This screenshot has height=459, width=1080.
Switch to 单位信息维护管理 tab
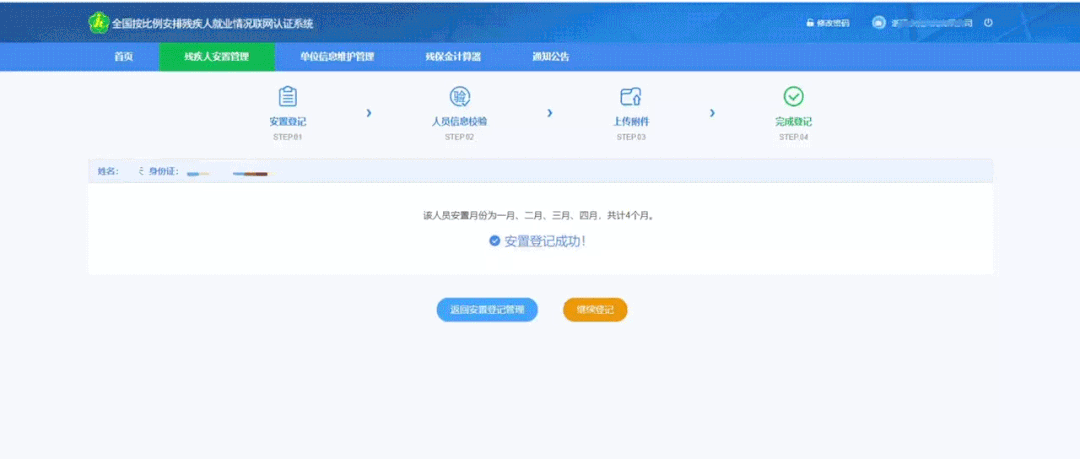pos(337,57)
